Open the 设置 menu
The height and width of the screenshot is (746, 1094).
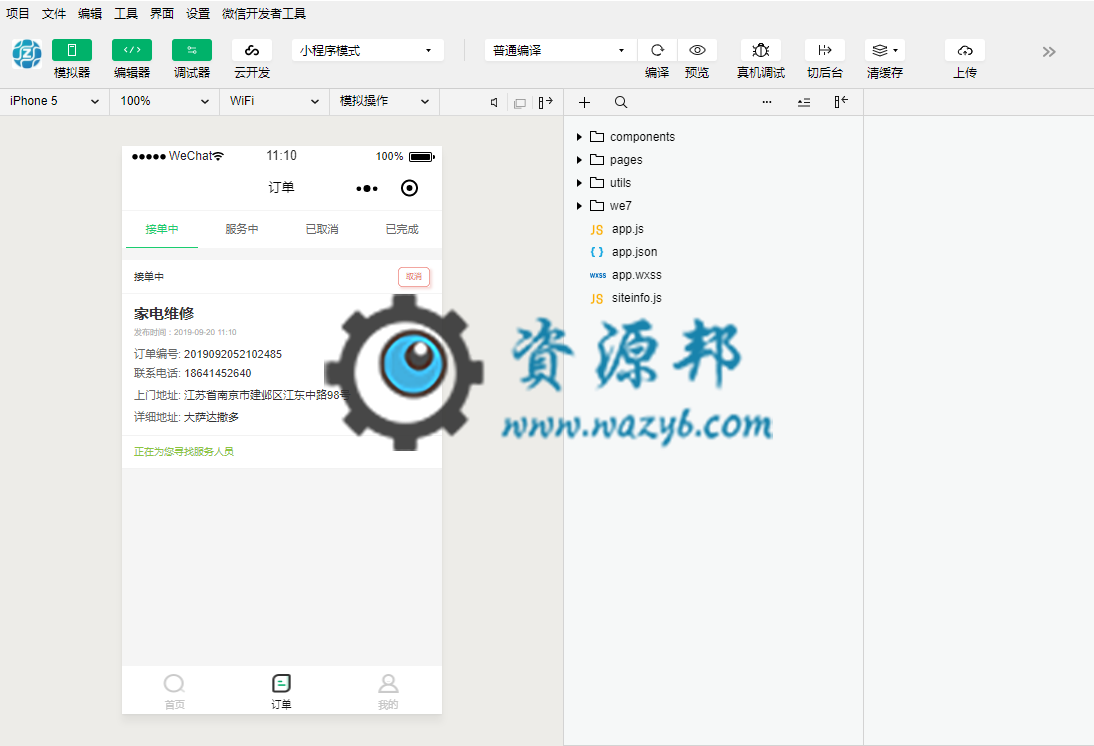198,13
